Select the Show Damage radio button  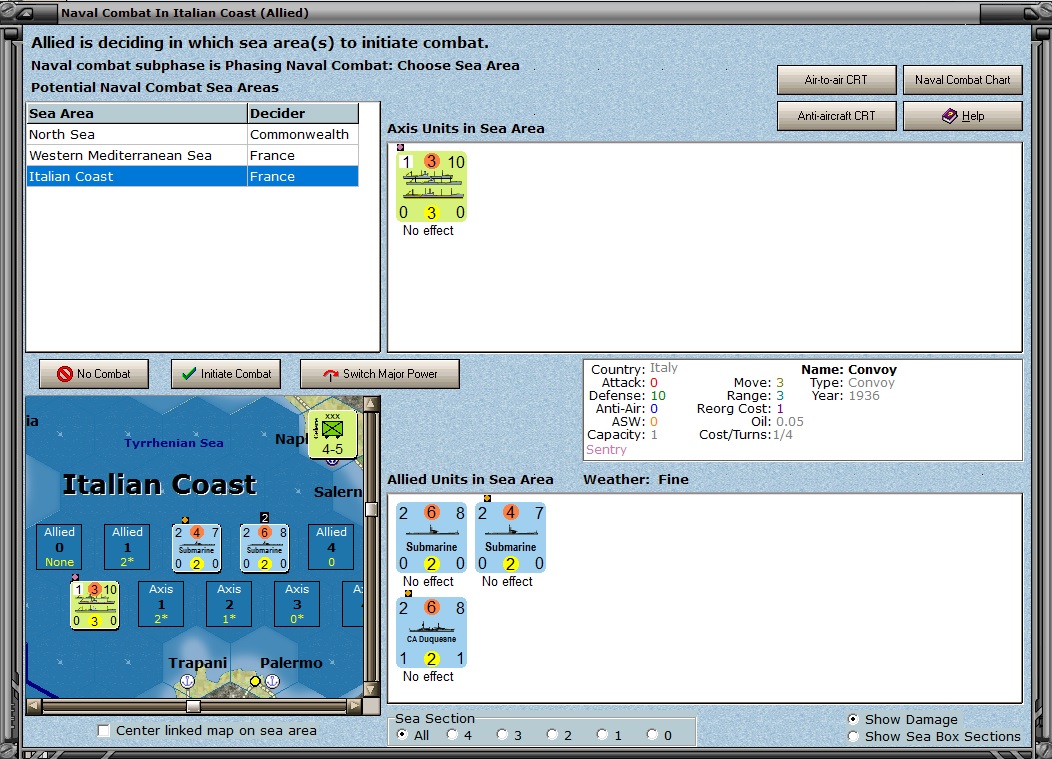click(853, 719)
